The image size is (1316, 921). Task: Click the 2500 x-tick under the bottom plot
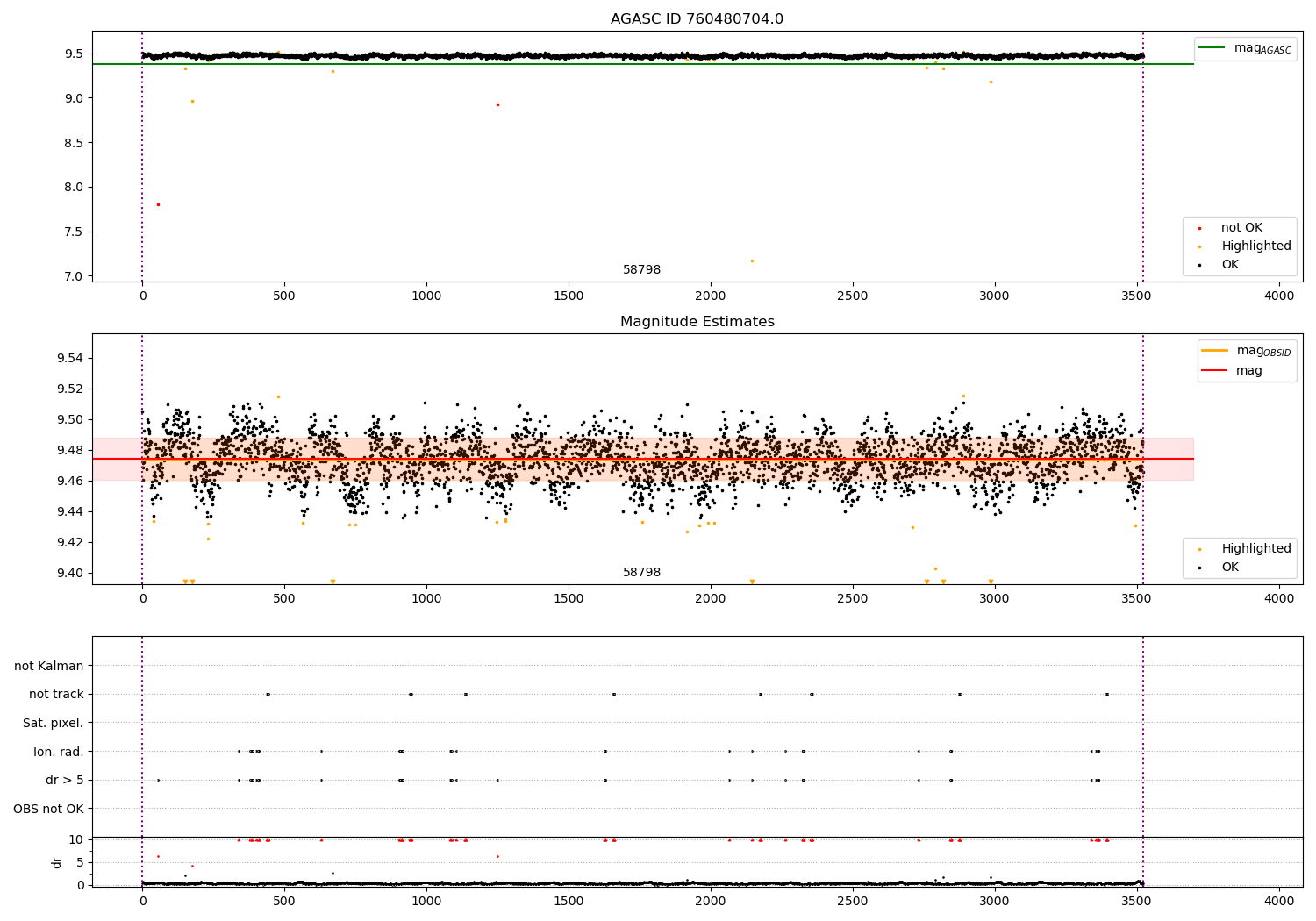click(853, 901)
